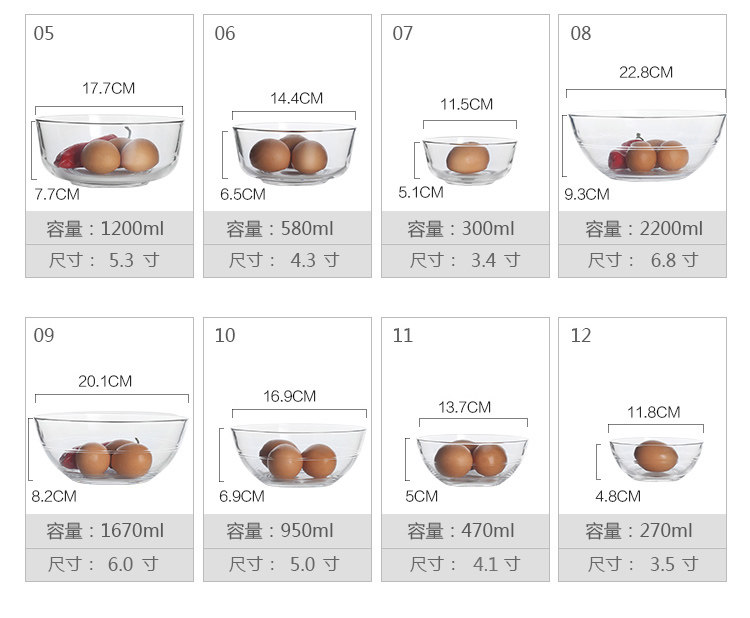Screen dimensions: 750x618
Task: Click the small bowl 07 image
Action: click(469, 160)
